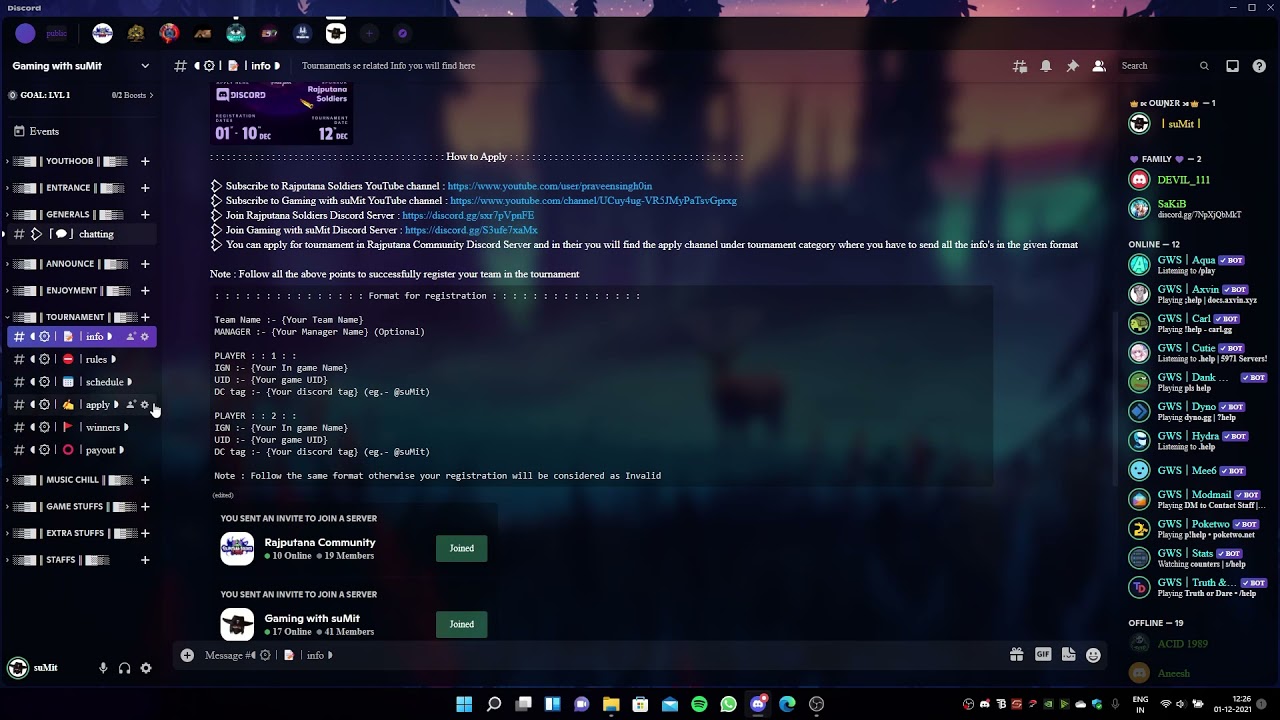Select the winners channel
The width and height of the screenshot is (1280, 720).
(x=81, y=427)
